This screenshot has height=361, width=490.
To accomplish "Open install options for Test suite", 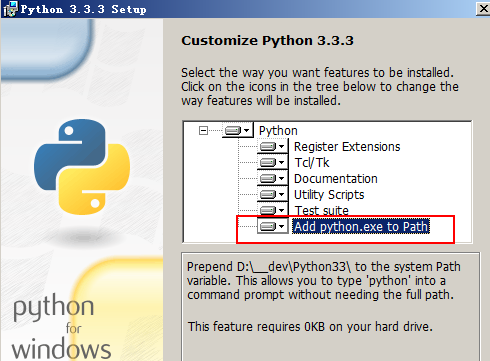I will pyautogui.click(x=272, y=210).
